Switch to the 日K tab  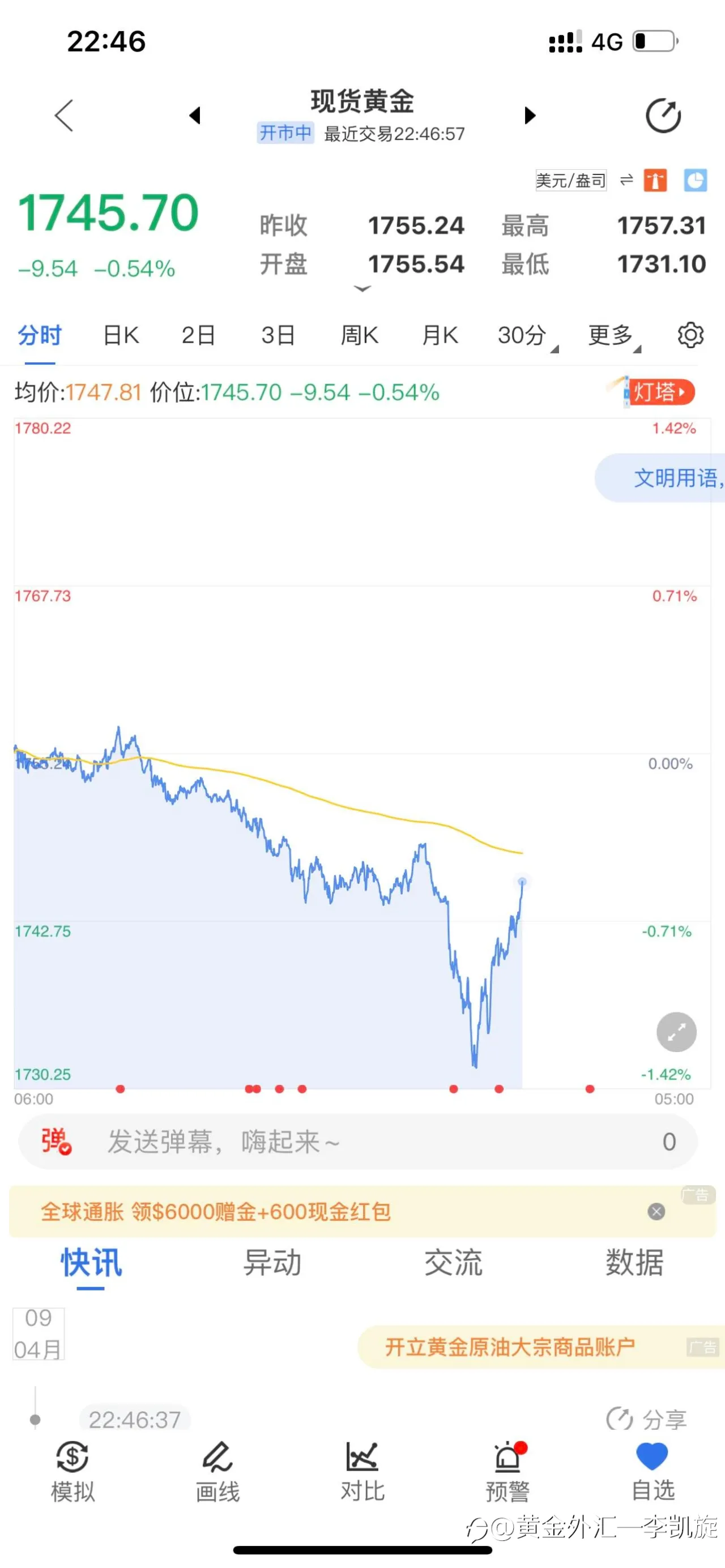click(x=121, y=335)
